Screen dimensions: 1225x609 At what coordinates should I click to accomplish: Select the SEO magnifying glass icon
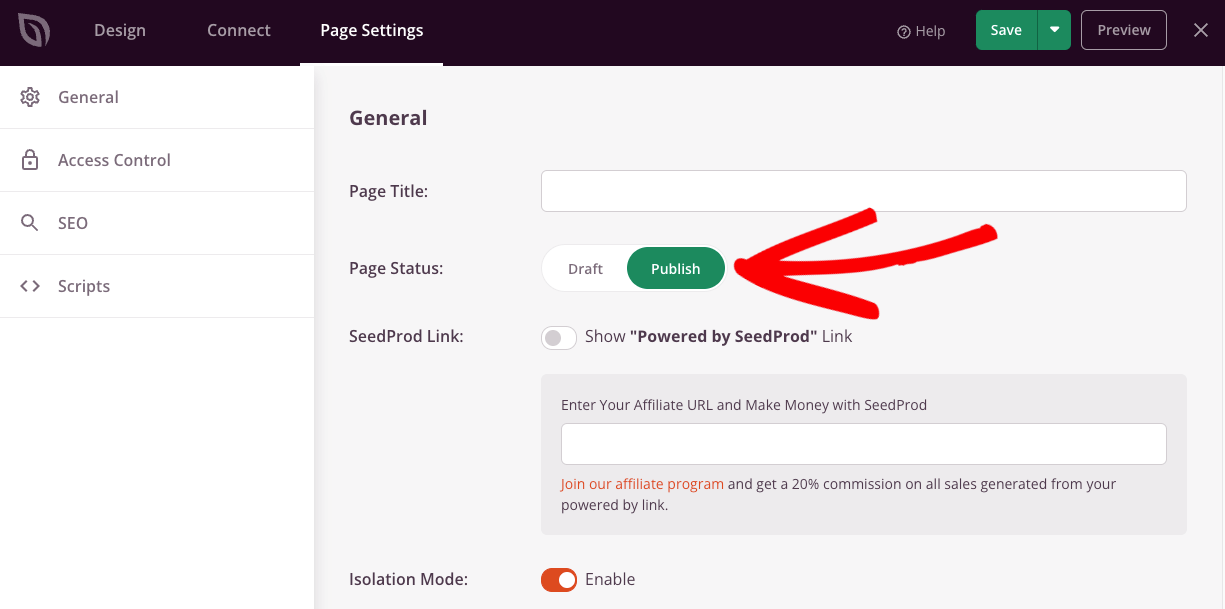pos(30,222)
